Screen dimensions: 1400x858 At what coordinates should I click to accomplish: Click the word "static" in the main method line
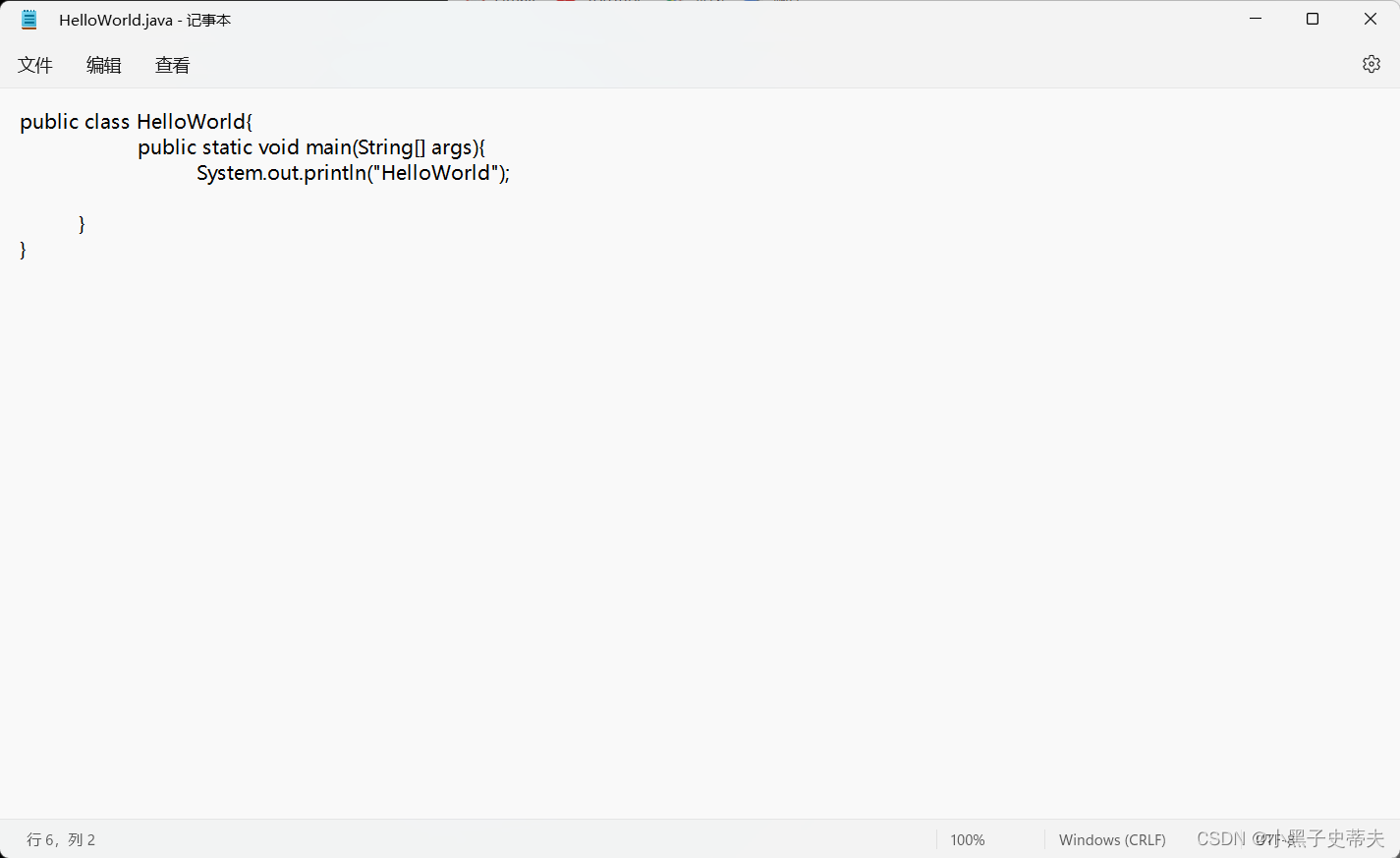click(227, 147)
